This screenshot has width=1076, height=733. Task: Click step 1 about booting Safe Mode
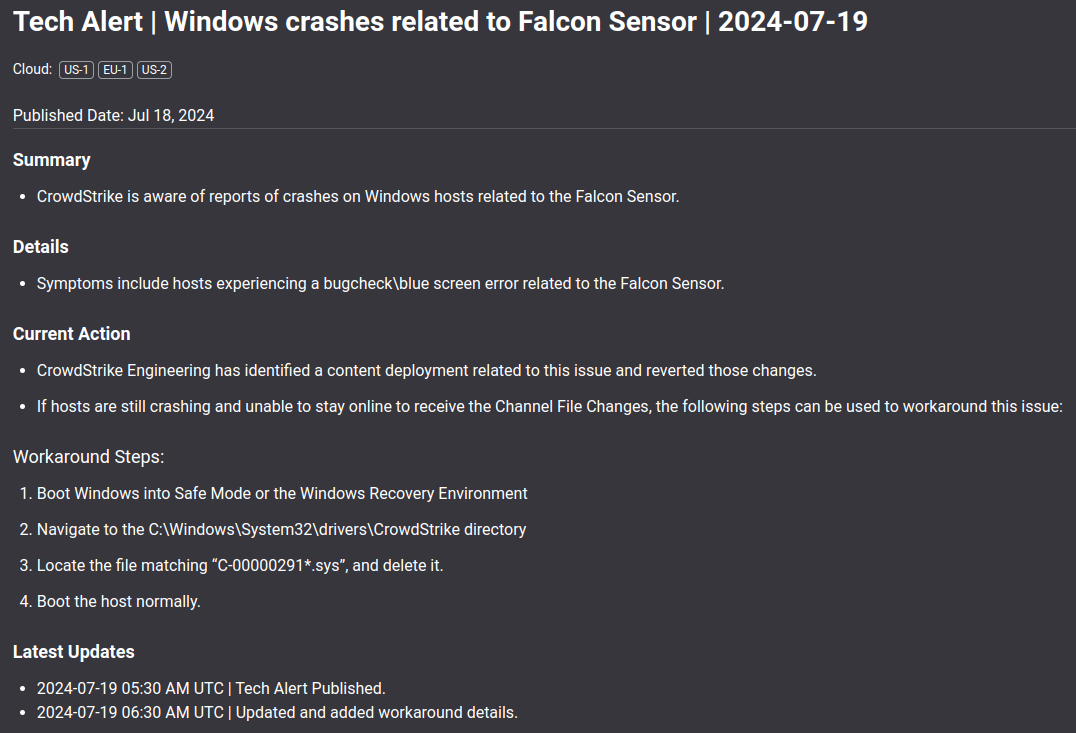[282, 494]
